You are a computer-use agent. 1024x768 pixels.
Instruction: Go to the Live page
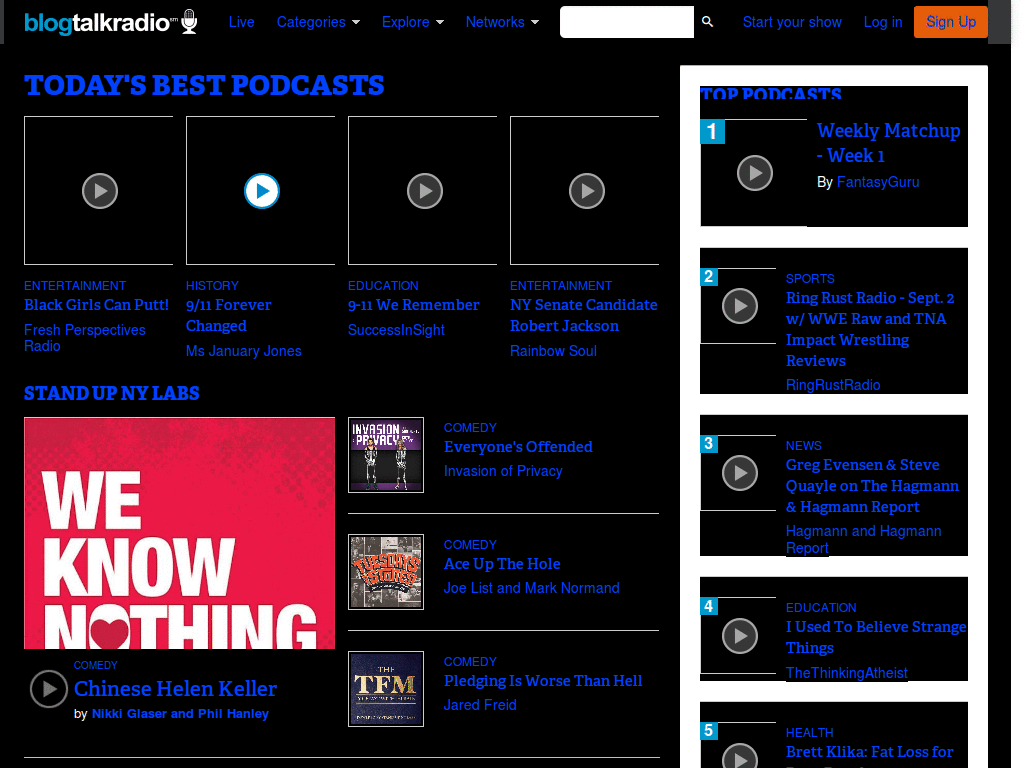(242, 22)
